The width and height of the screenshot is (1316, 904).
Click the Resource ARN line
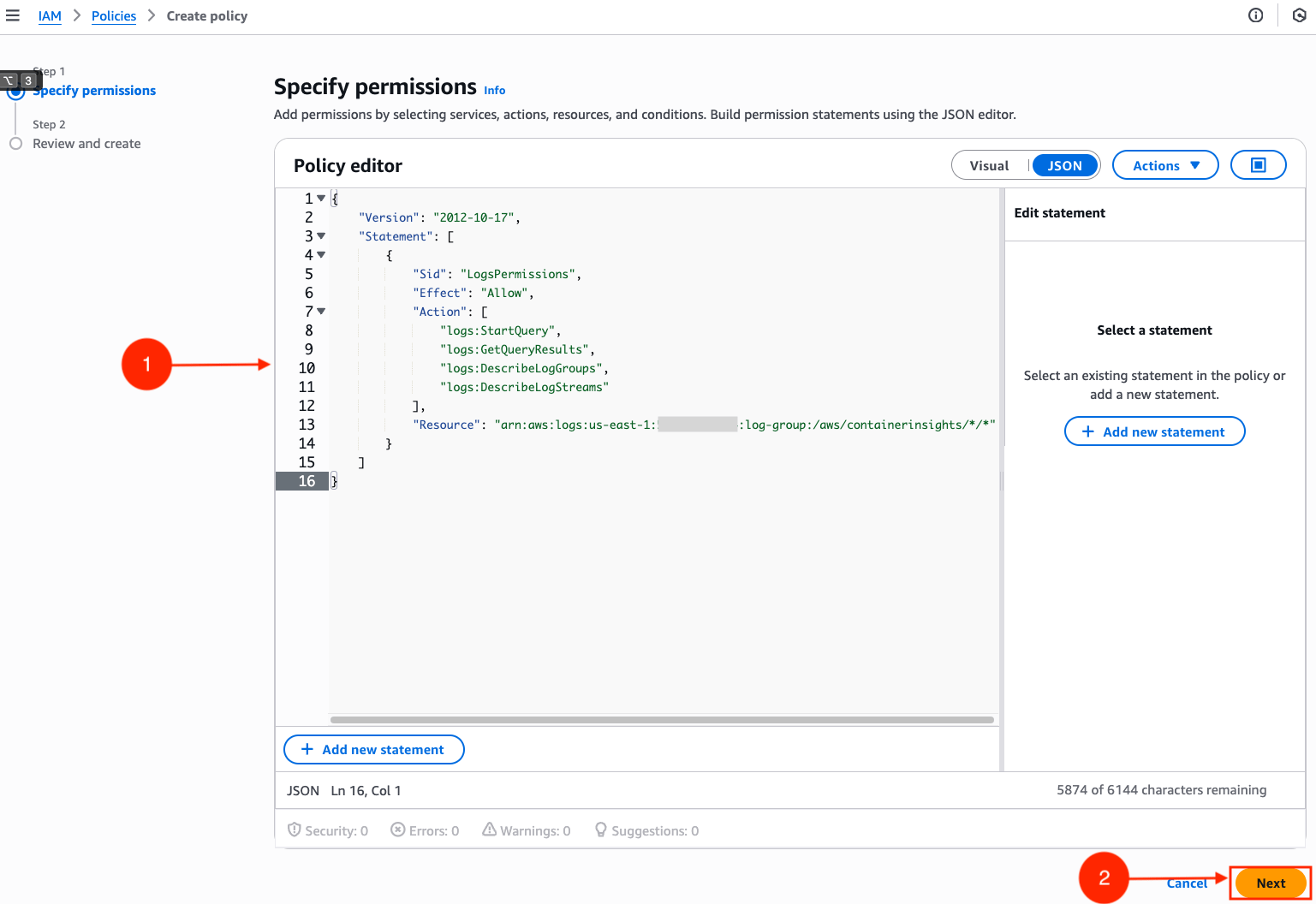pyautogui.click(x=704, y=425)
